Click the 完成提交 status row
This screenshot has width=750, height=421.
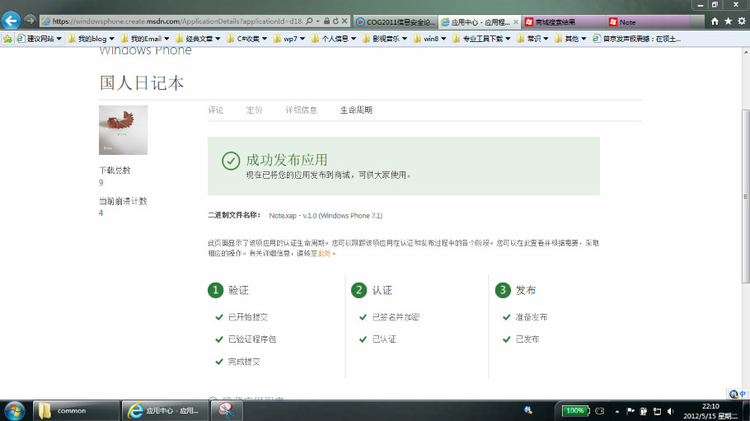[x=238, y=362]
